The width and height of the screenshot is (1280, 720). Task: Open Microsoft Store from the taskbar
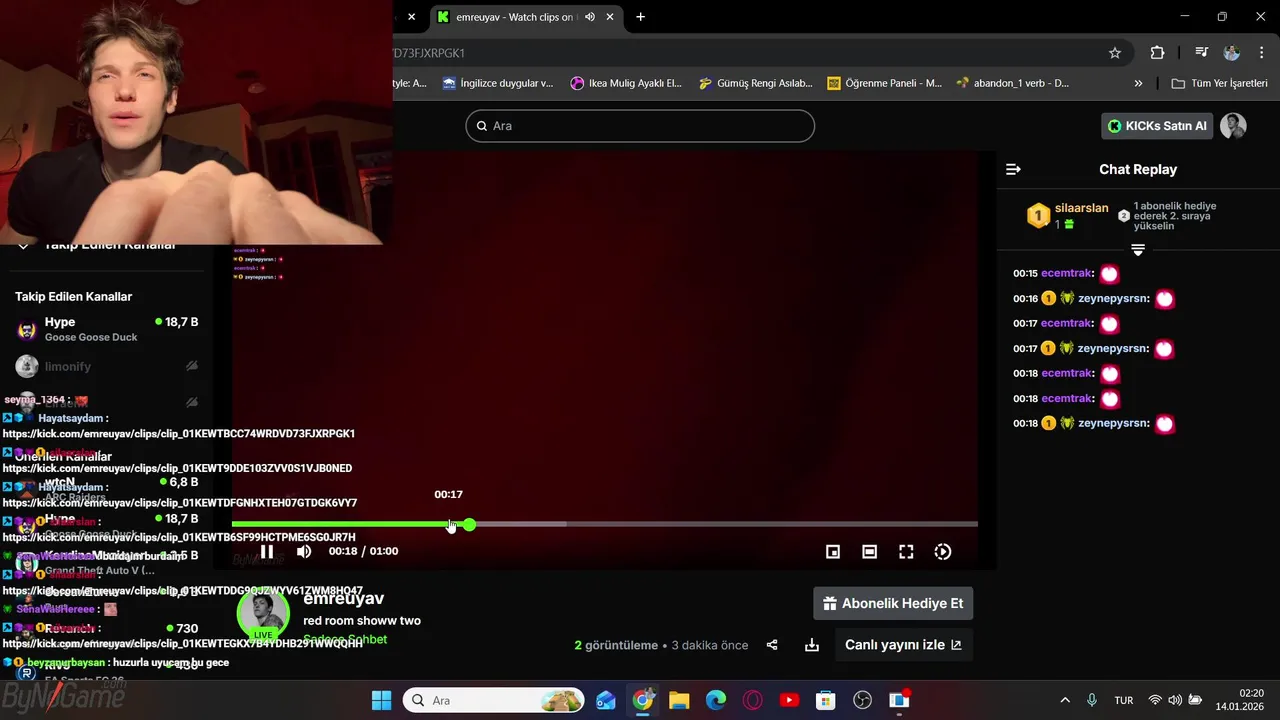pyautogui.click(x=826, y=700)
